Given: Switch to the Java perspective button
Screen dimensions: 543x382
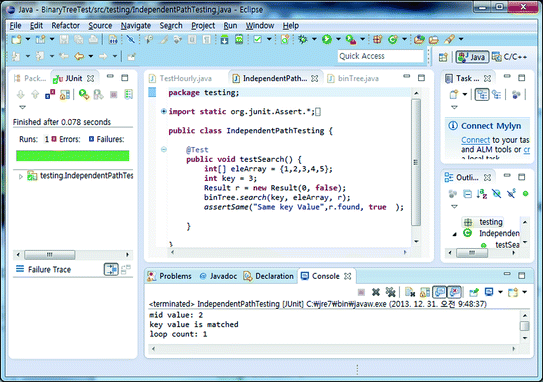Looking at the screenshot, I should coord(472,57).
